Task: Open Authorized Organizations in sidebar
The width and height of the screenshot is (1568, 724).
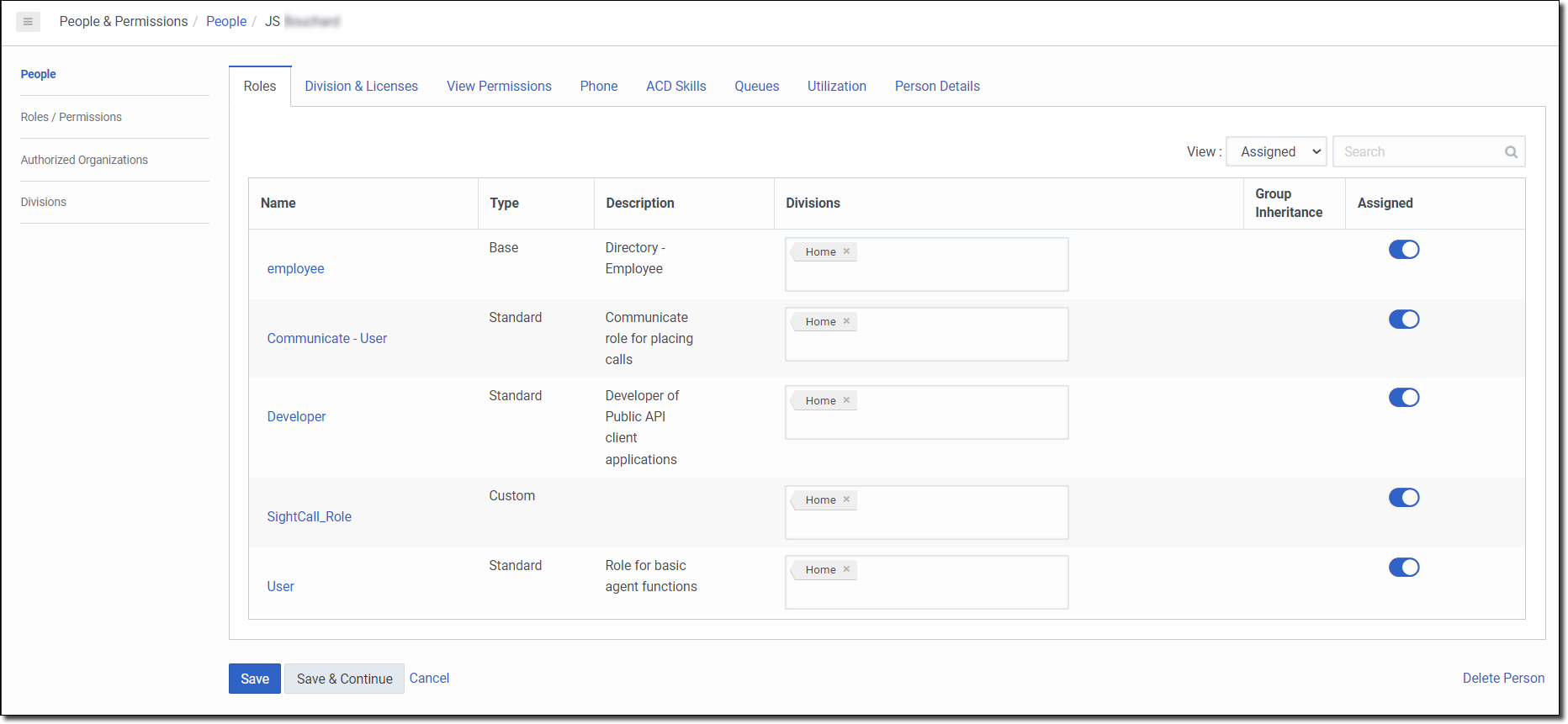Action: click(x=84, y=160)
